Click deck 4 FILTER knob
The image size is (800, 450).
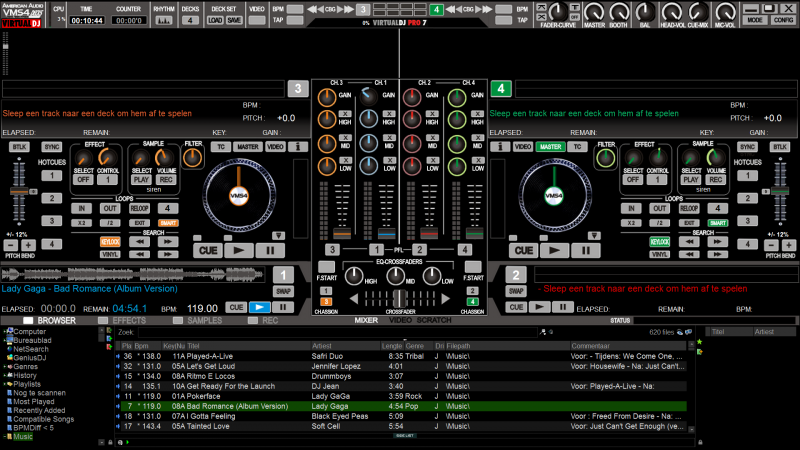(x=605, y=158)
